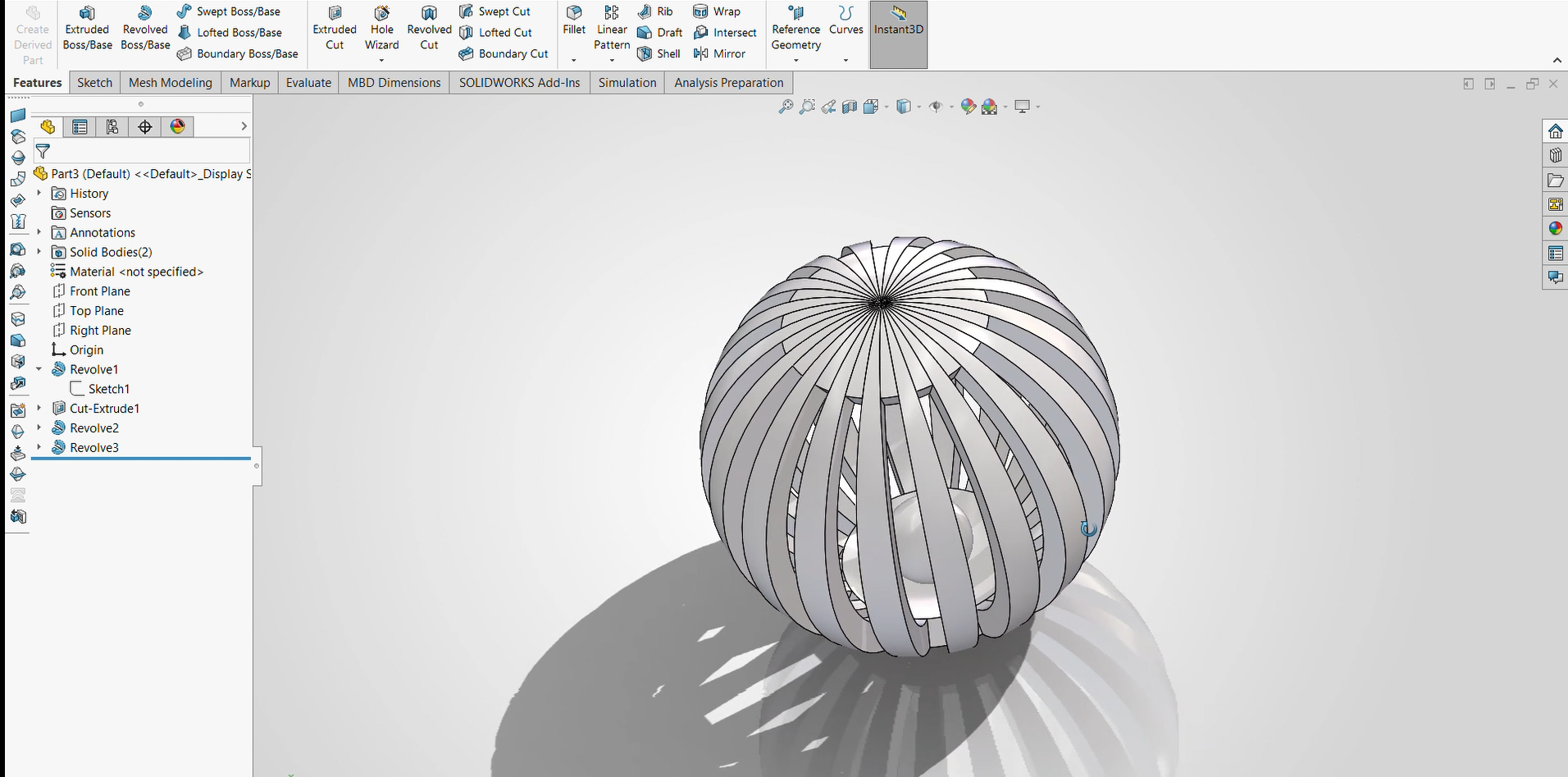Image resolution: width=1568 pixels, height=777 pixels.
Task: Choose Swept Boss/Base command
Action: tap(229, 11)
